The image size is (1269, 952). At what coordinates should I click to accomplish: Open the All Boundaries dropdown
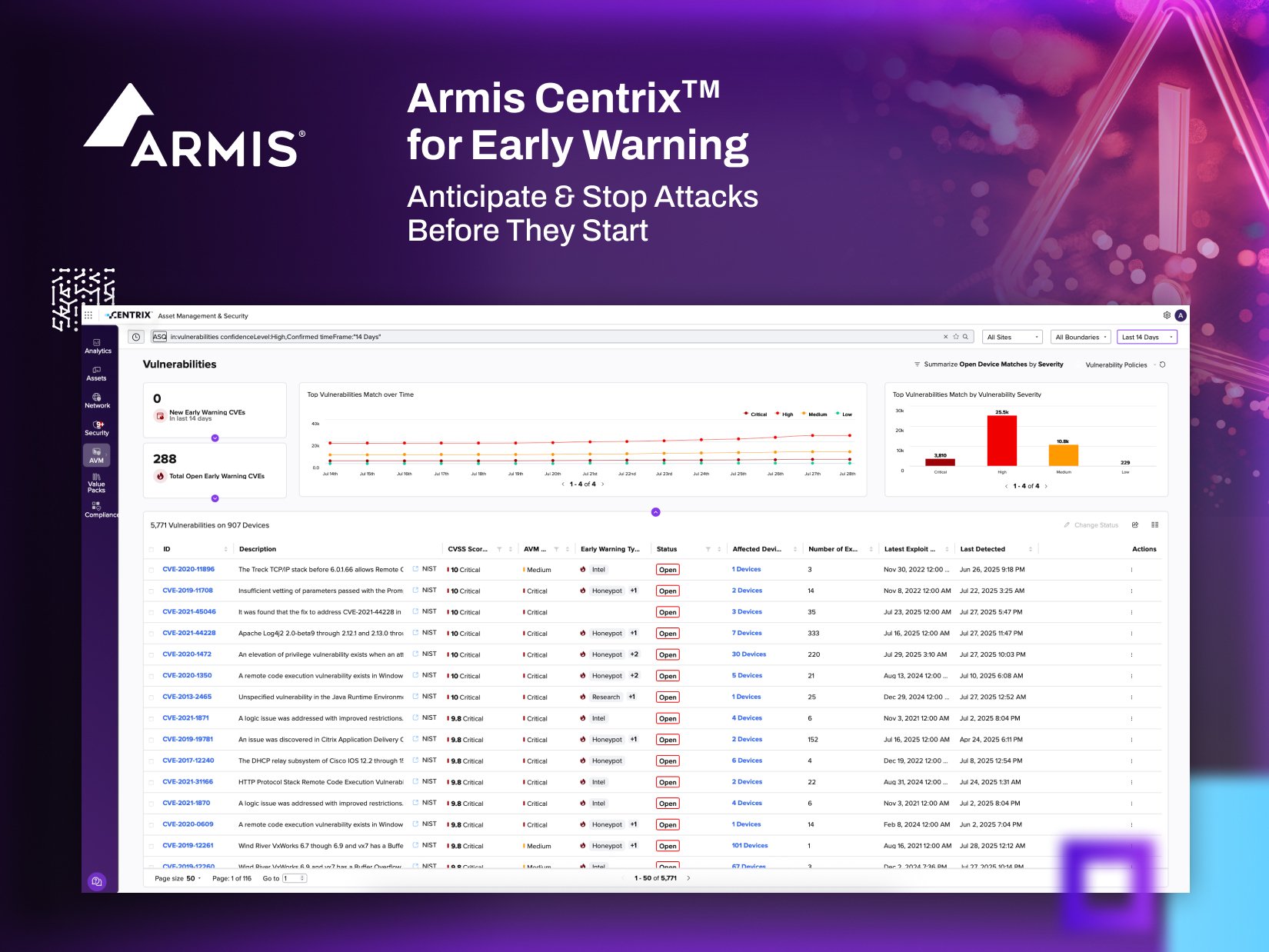click(x=1081, y=337)
